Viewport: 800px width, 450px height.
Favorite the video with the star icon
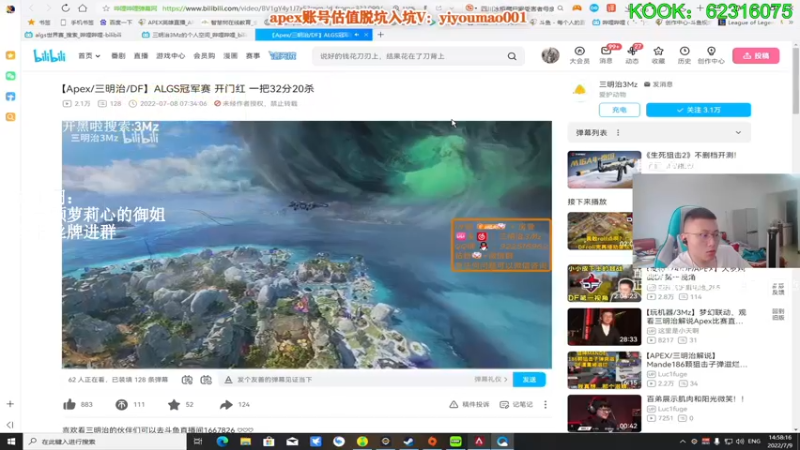[x=174, y=404]
